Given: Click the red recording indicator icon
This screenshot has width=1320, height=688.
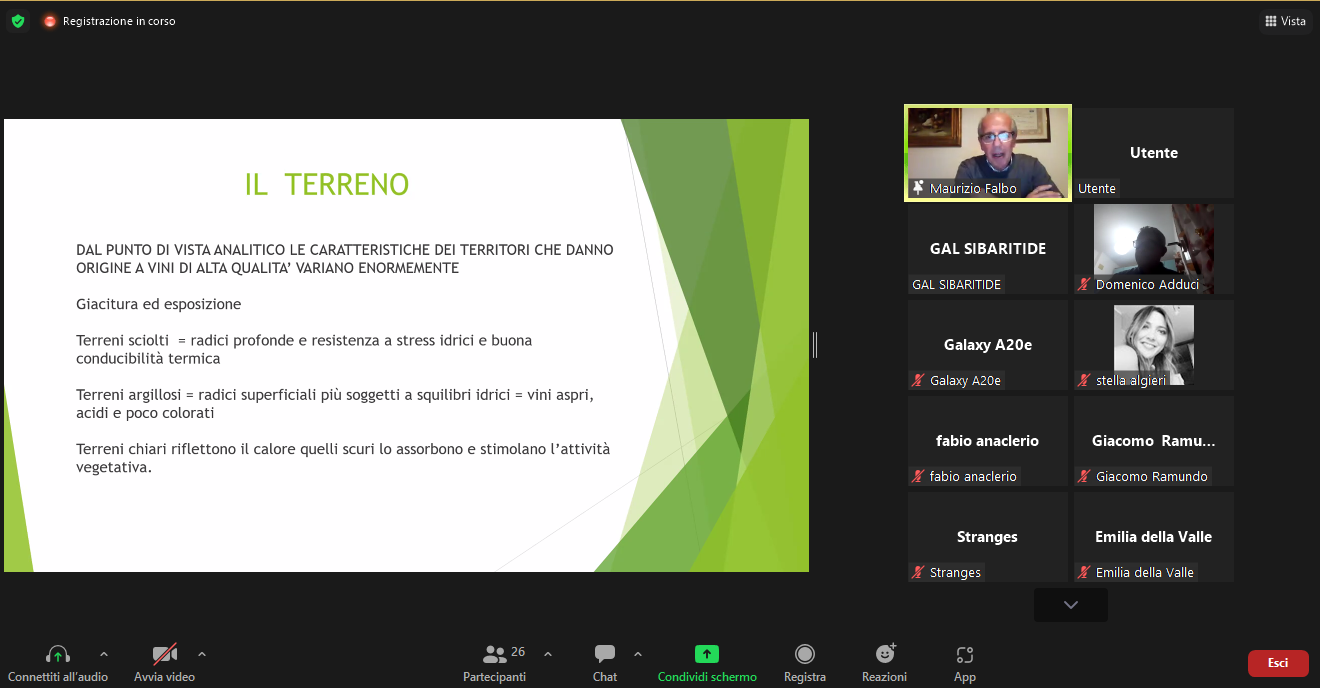Looking at the screenshot, I should pos(50,21).
